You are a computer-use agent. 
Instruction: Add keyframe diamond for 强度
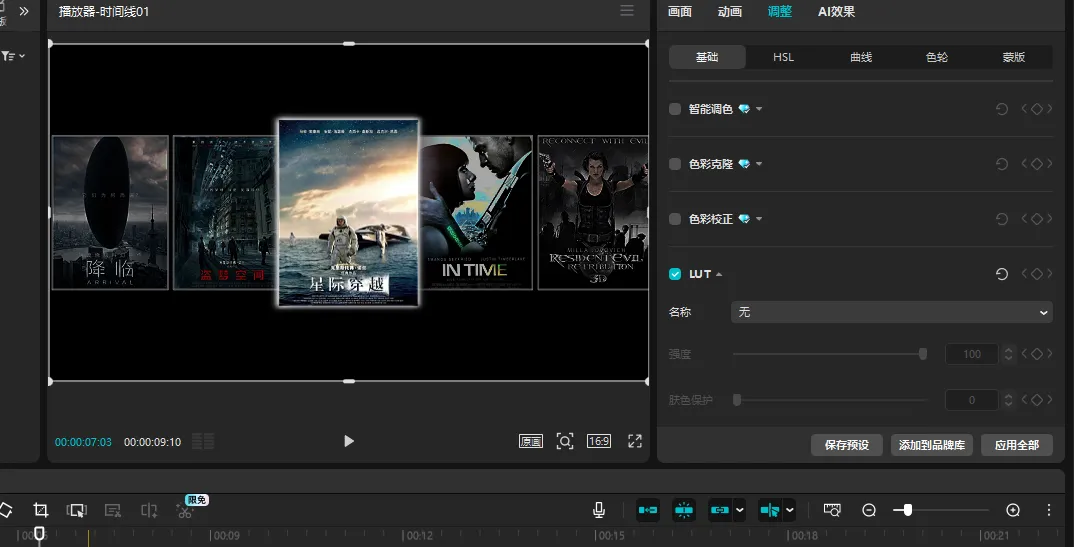[x=1037, y=354]
